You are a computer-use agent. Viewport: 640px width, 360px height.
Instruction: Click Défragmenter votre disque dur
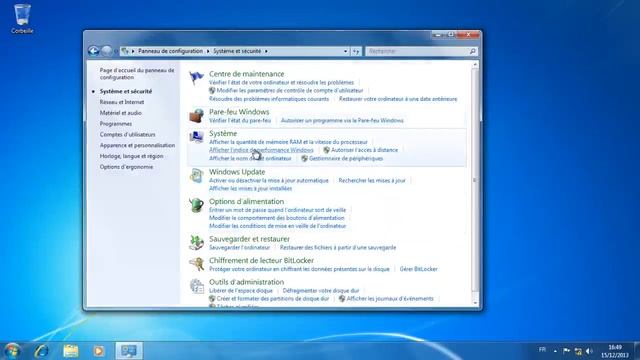(x=321, y=291)
